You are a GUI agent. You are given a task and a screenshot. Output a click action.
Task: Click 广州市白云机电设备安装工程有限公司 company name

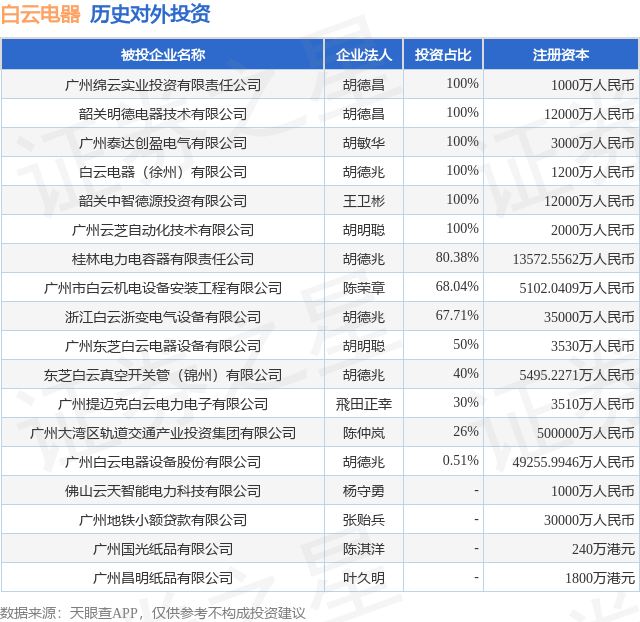click(x=163, y=288)
